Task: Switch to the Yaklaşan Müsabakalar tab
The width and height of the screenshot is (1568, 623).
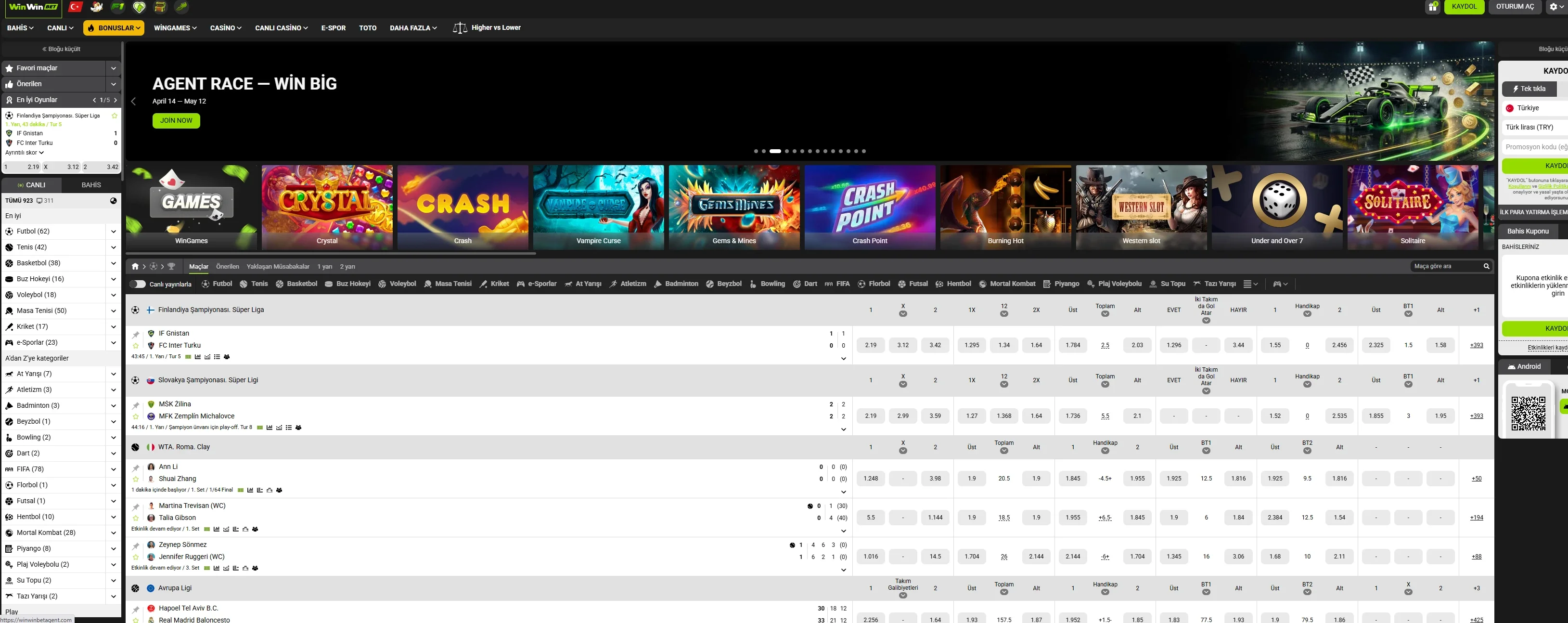Action: 278,267
